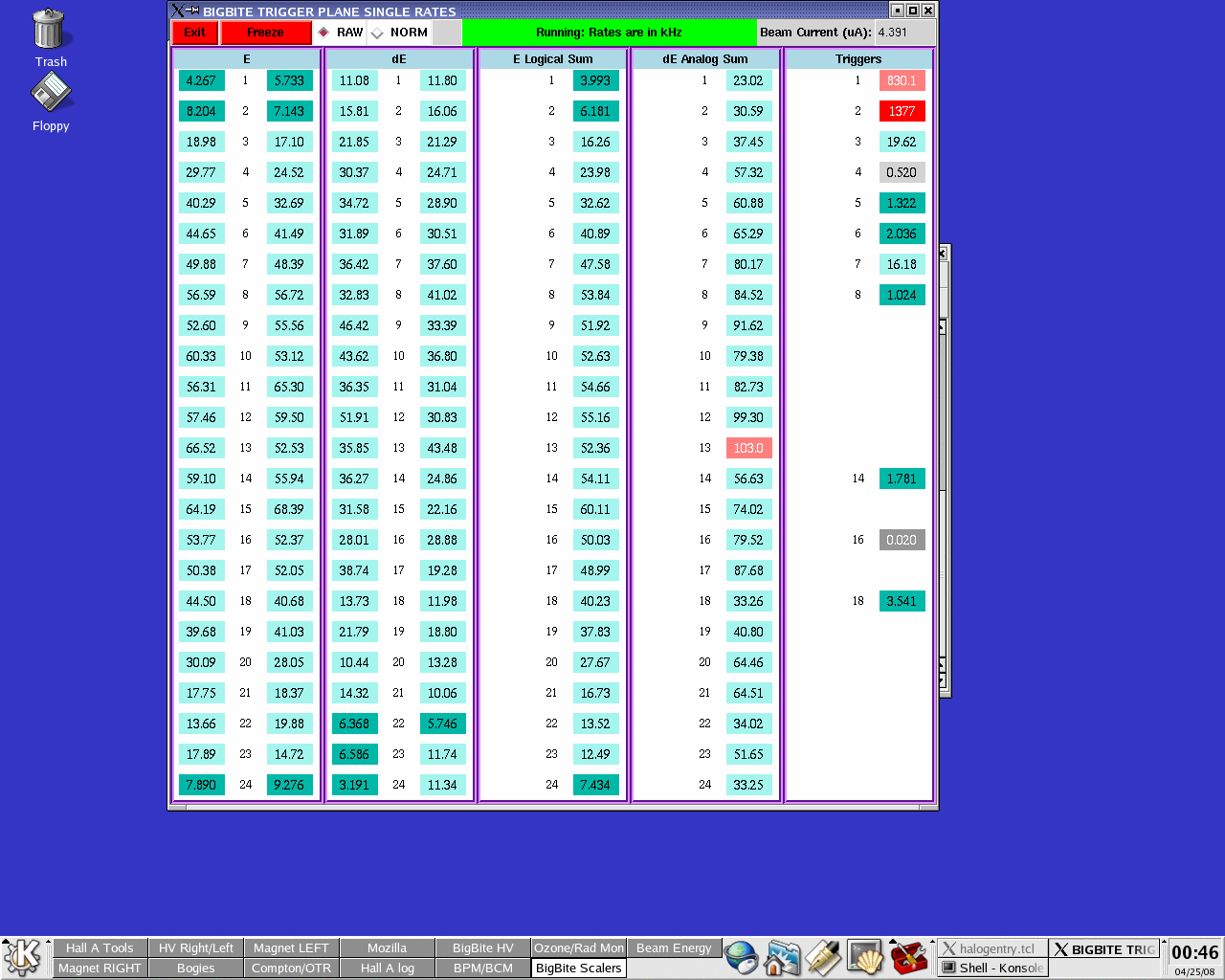Launch the pen editor panel icon

coord(823,957)
